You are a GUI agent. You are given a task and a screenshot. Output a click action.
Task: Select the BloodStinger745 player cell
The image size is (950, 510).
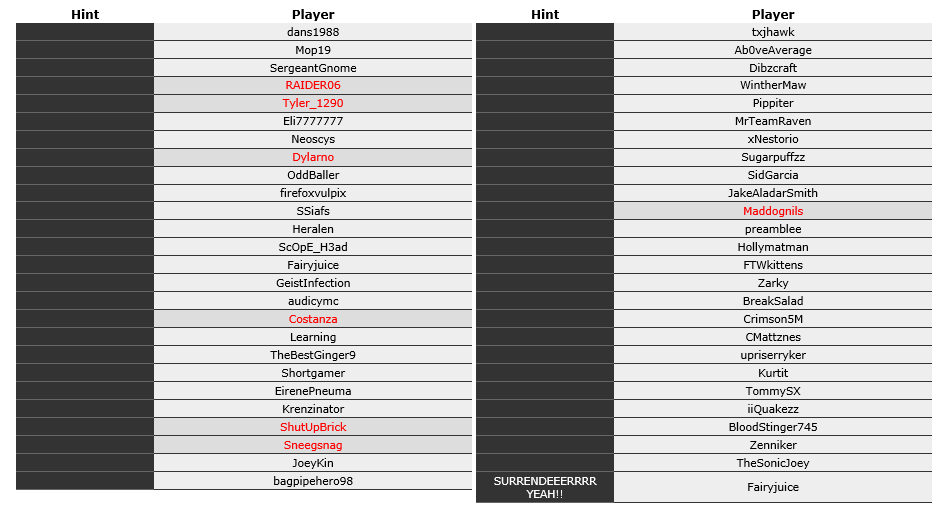click(773, 427)
